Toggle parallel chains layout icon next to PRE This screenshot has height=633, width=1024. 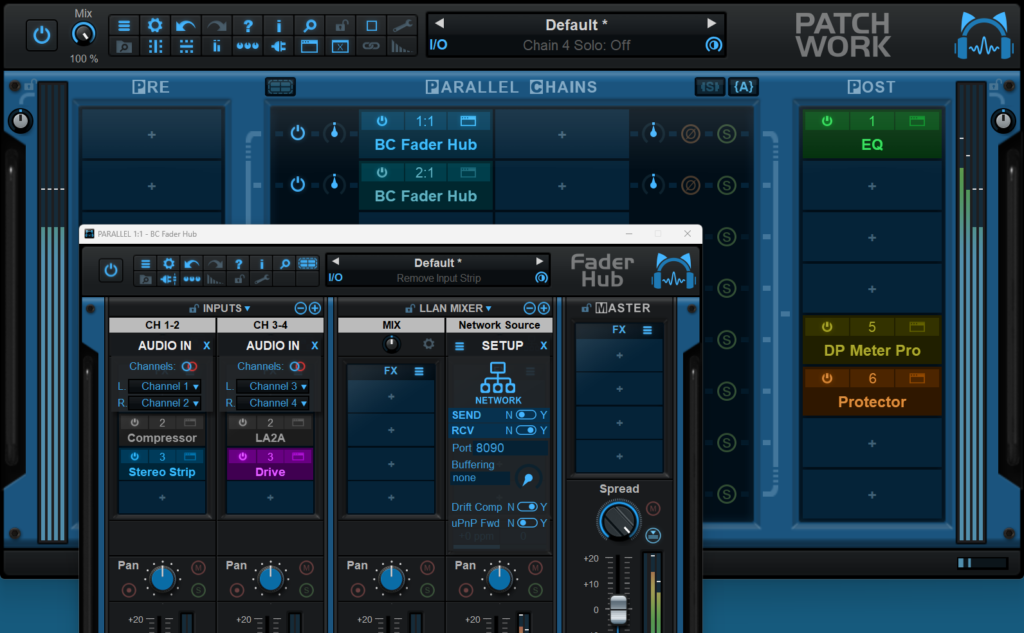280,86
